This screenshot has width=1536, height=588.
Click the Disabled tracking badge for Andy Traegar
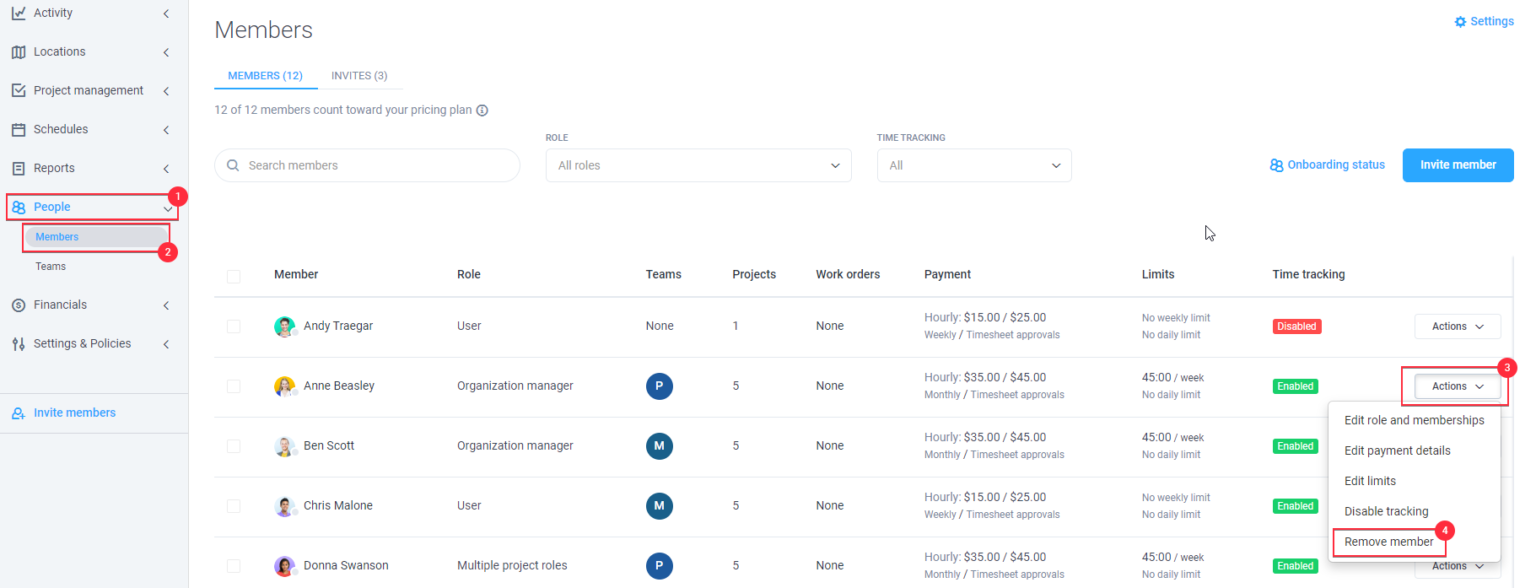1296,325
